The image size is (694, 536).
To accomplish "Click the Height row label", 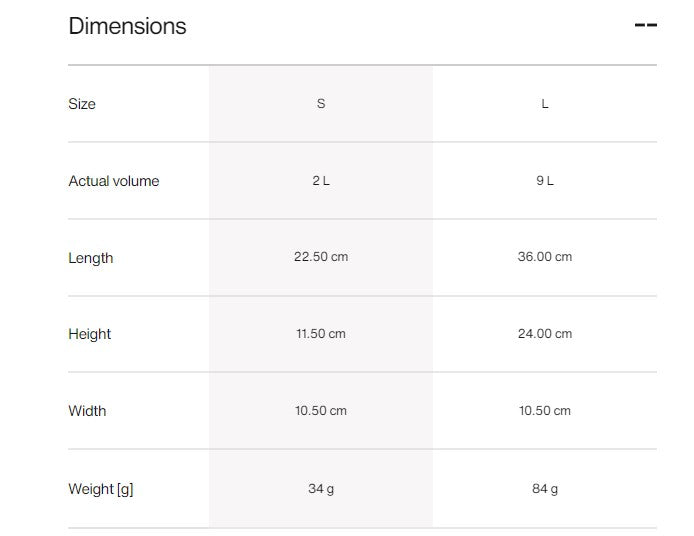I will pyautogui.click(x=90, y=334).
